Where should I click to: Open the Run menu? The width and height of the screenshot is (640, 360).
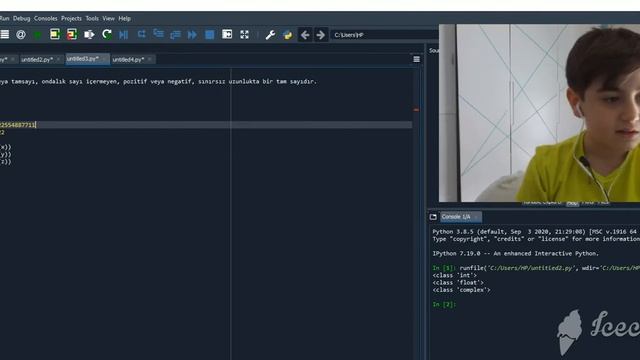click(x=4, y=18)
